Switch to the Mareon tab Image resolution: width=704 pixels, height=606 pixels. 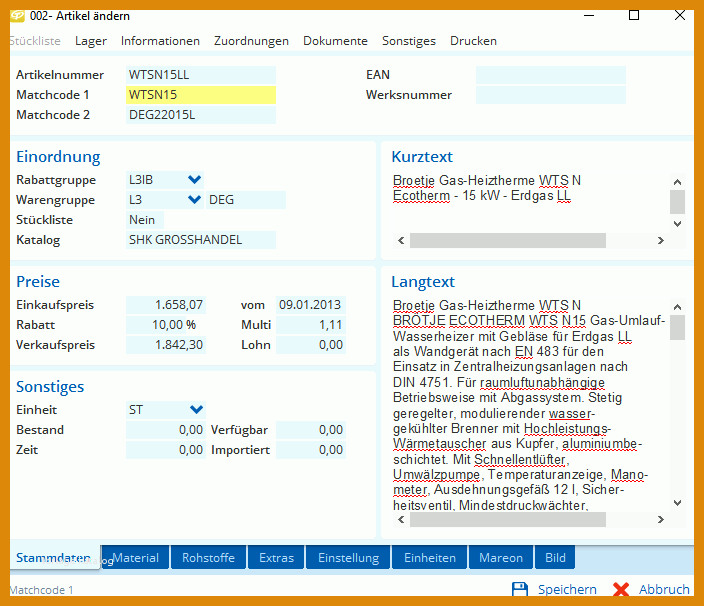(501, 558)
